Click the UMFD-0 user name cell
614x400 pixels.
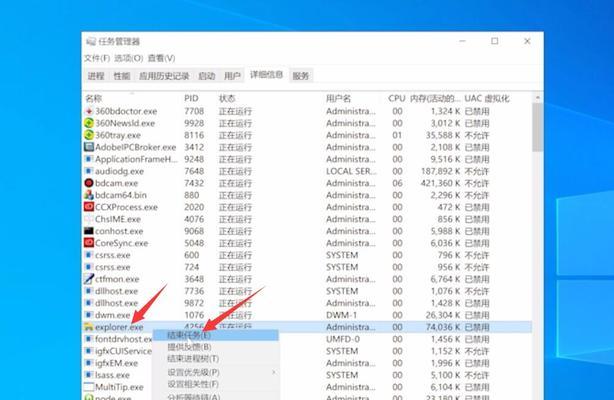tap(343, 339)
